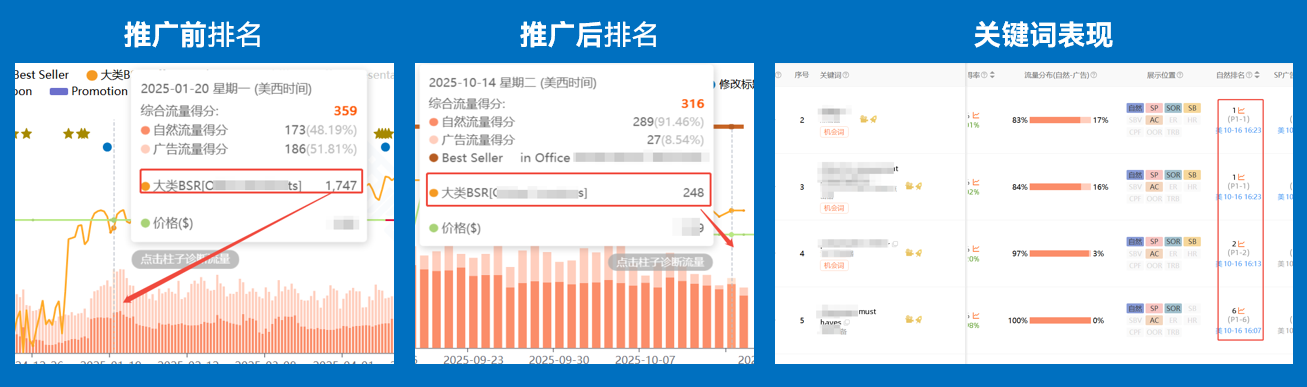Click the help icon next to 流量分布(自然-广告)
Image resolution: width=1307 pixels, height=387 pixels.
pyautogui.click(x=1094, y=75)
